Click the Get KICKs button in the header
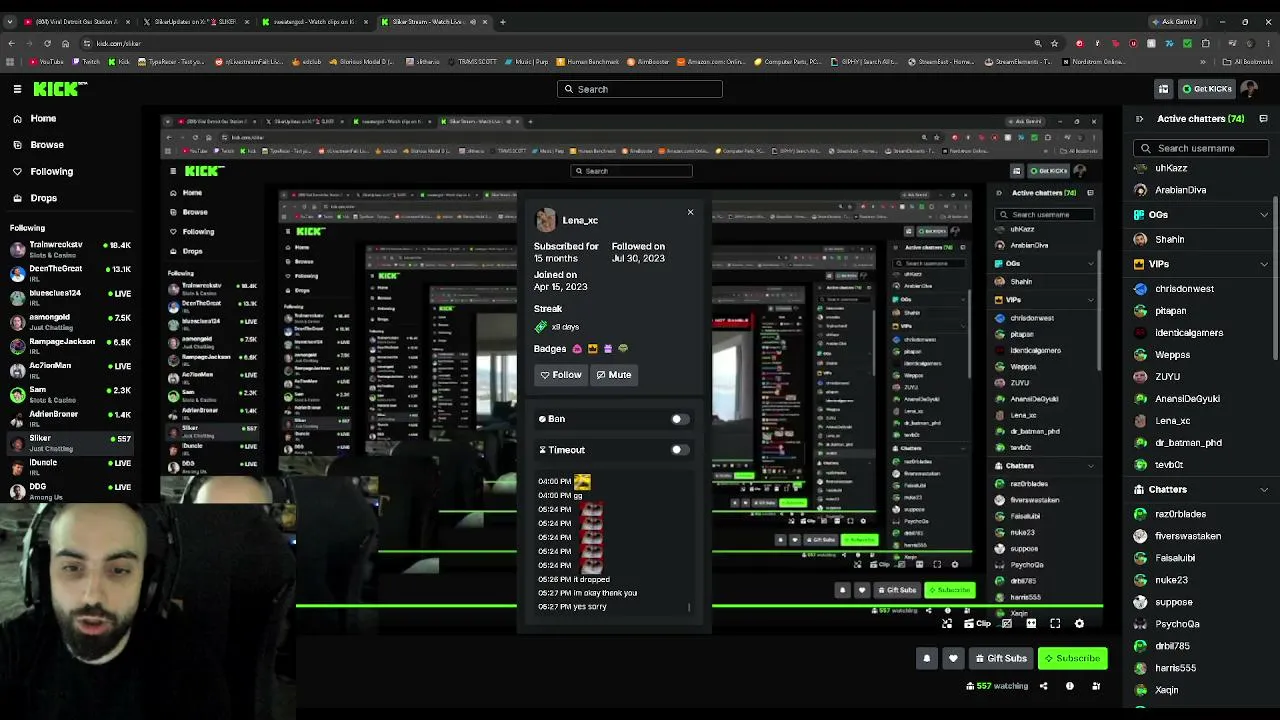 [1207, 89]
